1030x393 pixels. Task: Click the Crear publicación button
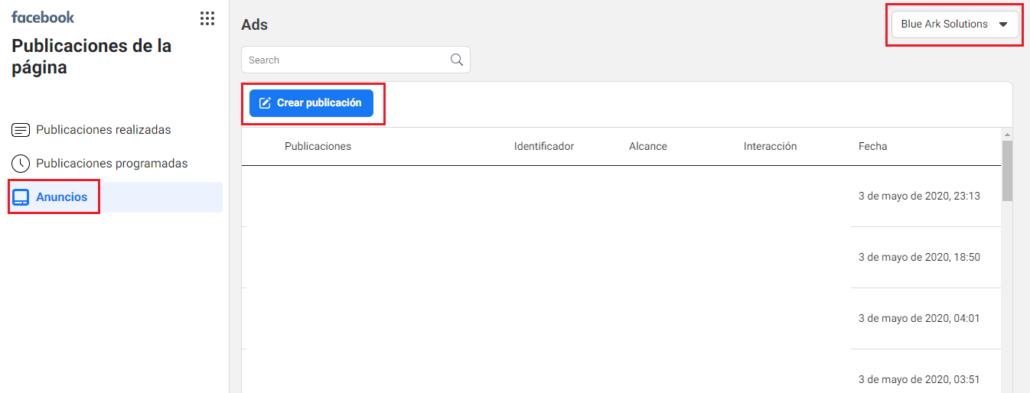tap(311, 103)
